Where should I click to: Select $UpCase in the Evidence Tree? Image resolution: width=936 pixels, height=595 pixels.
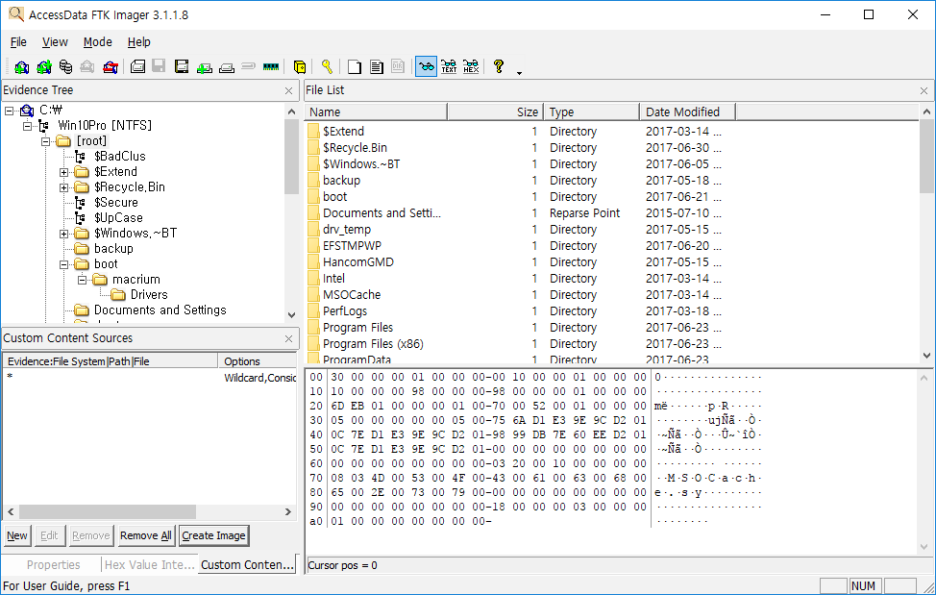(x=118, y=218)
